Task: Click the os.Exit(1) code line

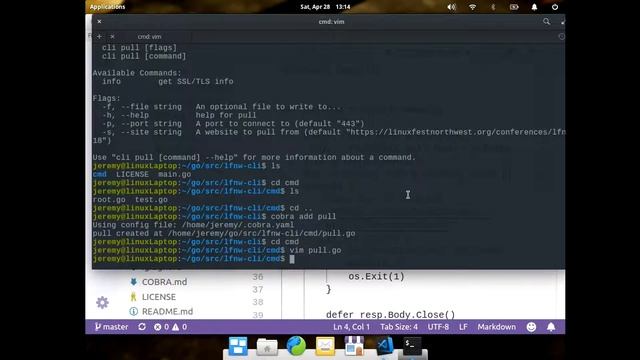Action: [376, 276]
